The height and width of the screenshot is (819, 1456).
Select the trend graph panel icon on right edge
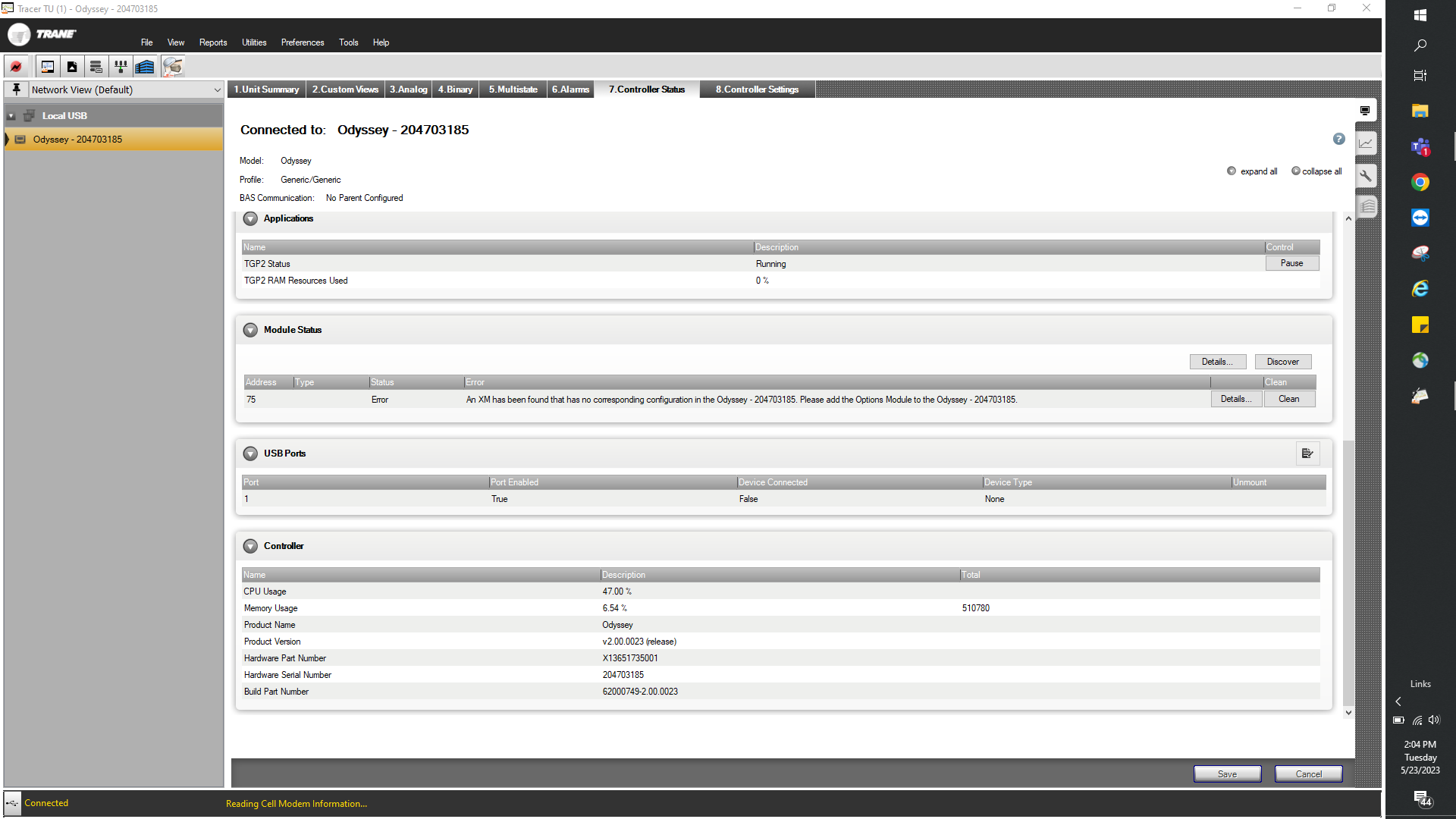pyautogui.click(x=1365, y=143)
